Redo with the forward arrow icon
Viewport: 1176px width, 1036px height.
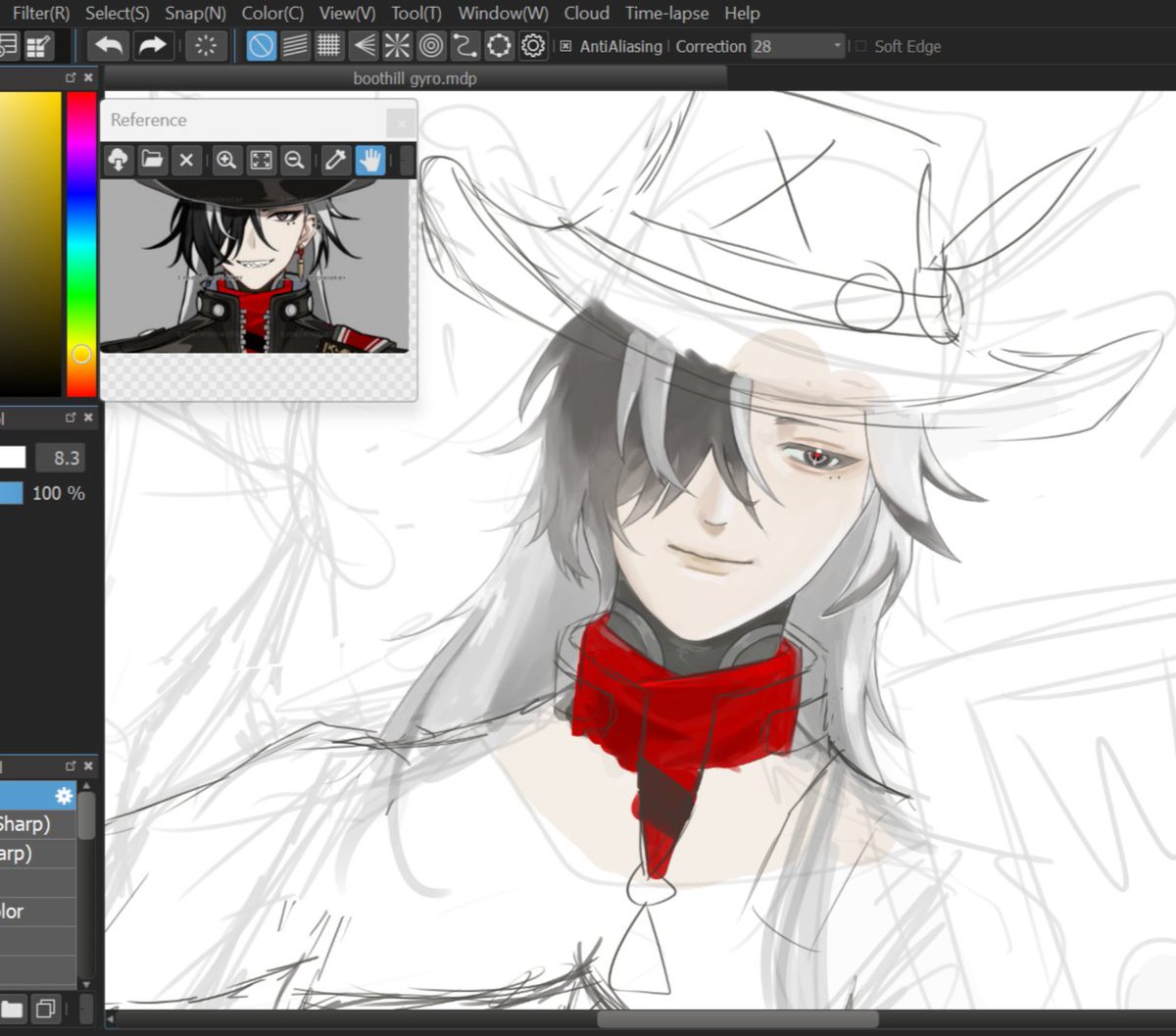click(151, 46)
